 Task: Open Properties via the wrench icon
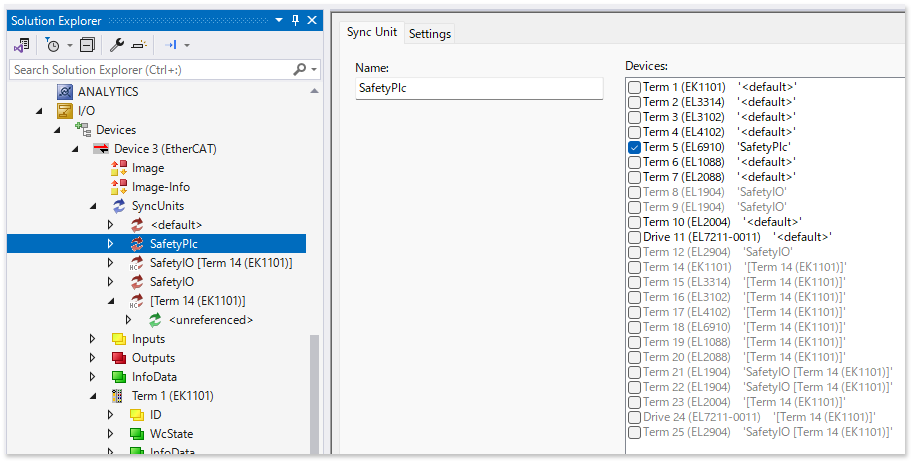coord(116,45)
